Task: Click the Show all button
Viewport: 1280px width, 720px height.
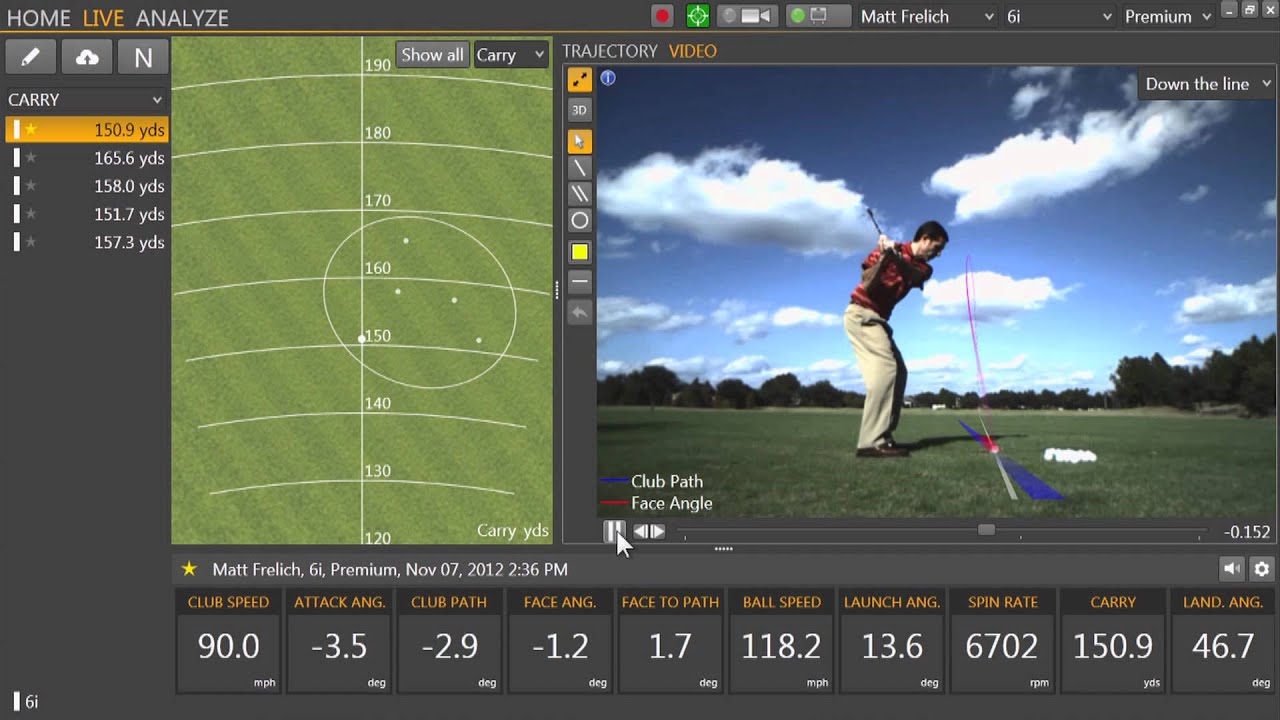Action: coord(432,55)
